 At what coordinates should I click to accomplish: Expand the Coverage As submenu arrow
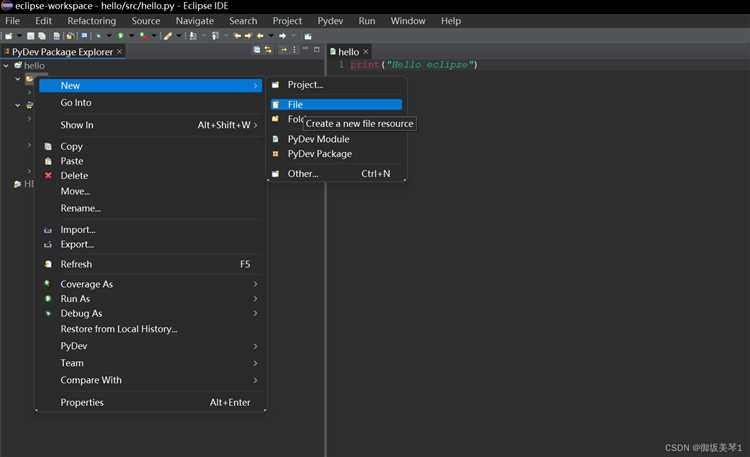point(255,284)
